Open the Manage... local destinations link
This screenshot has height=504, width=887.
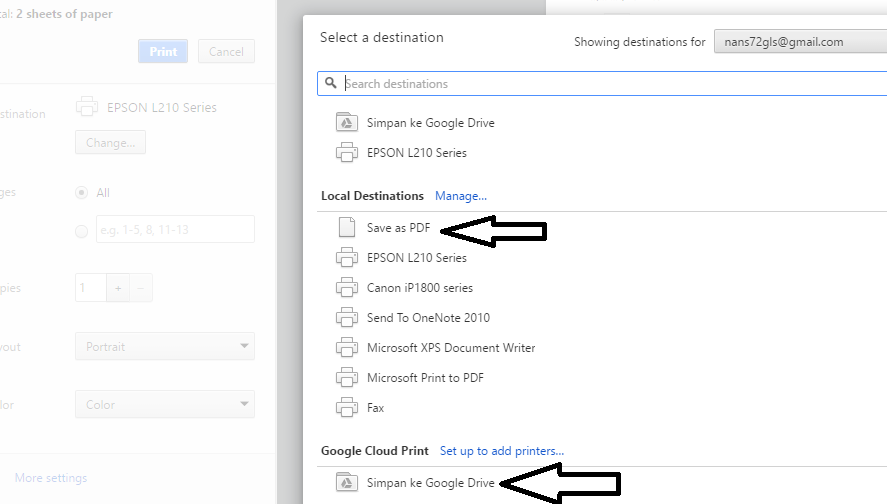[x=460, y=196]
